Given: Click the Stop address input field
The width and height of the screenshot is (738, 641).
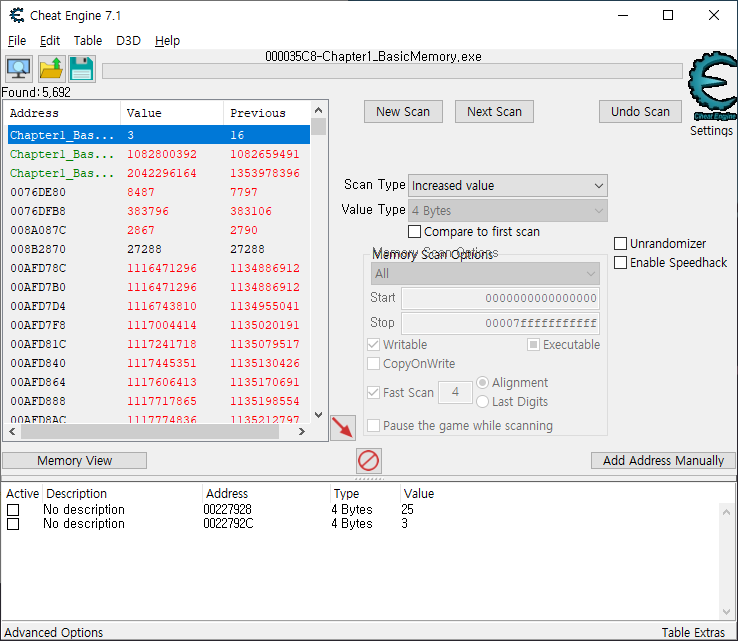Looking at the screenshot, I should click(x=500, y=323).
